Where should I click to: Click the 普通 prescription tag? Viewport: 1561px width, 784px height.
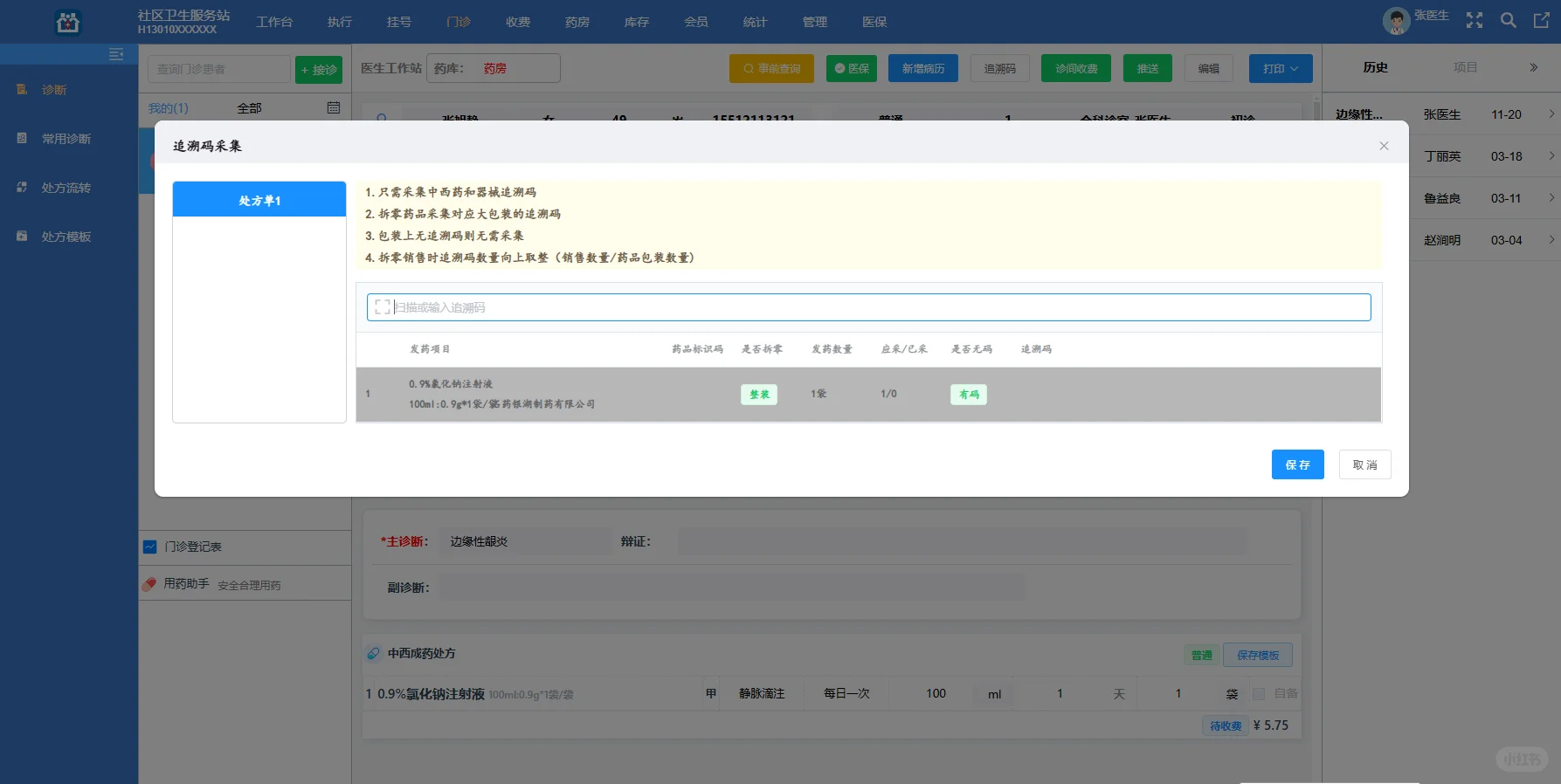pos(1202,655)
